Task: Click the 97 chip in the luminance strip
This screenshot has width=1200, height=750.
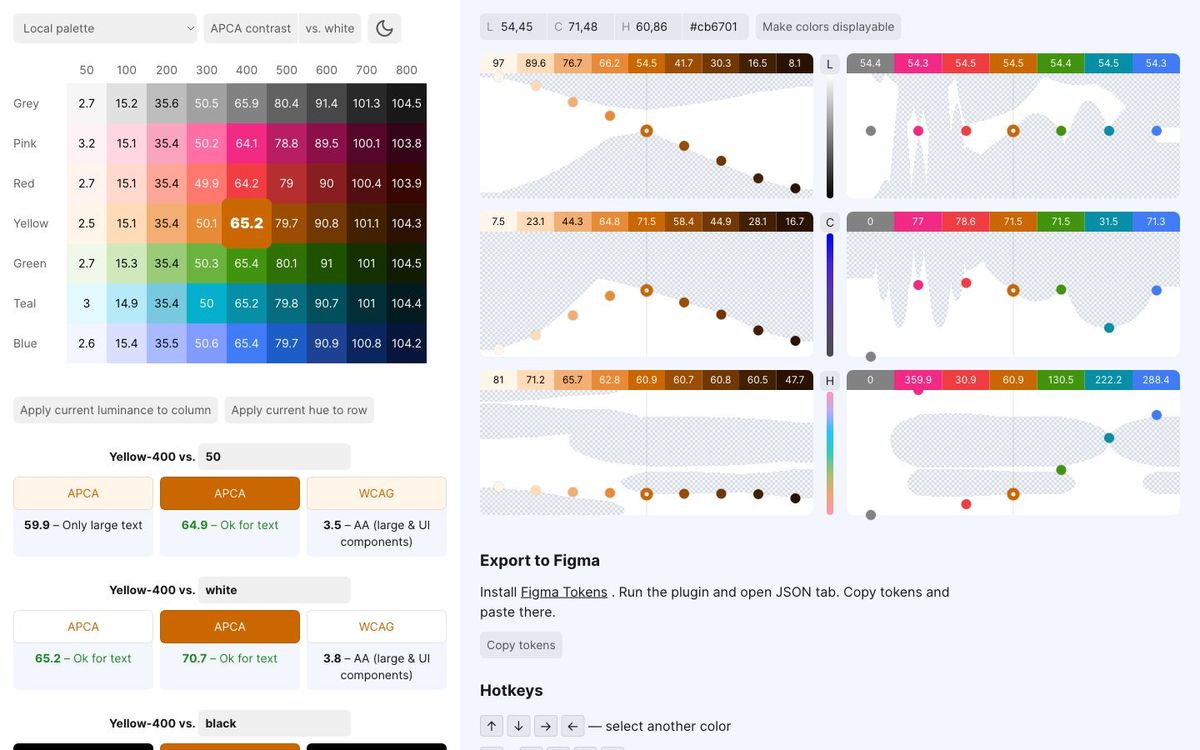Action: (498, 63)
